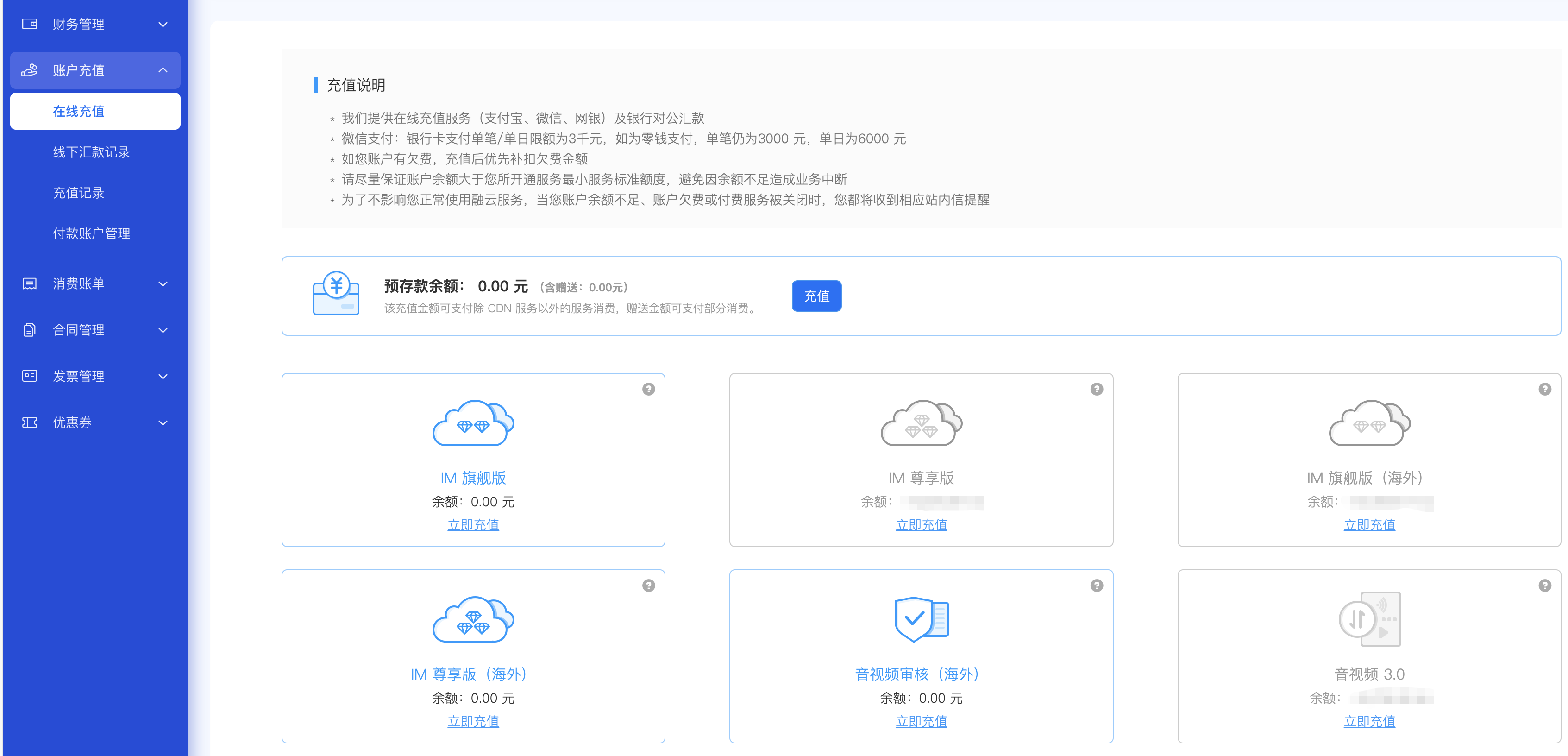Click the IM 旗舰版（海外）cloud icon
This screenshot has height=756, width=1568.
click(1369, 423)
